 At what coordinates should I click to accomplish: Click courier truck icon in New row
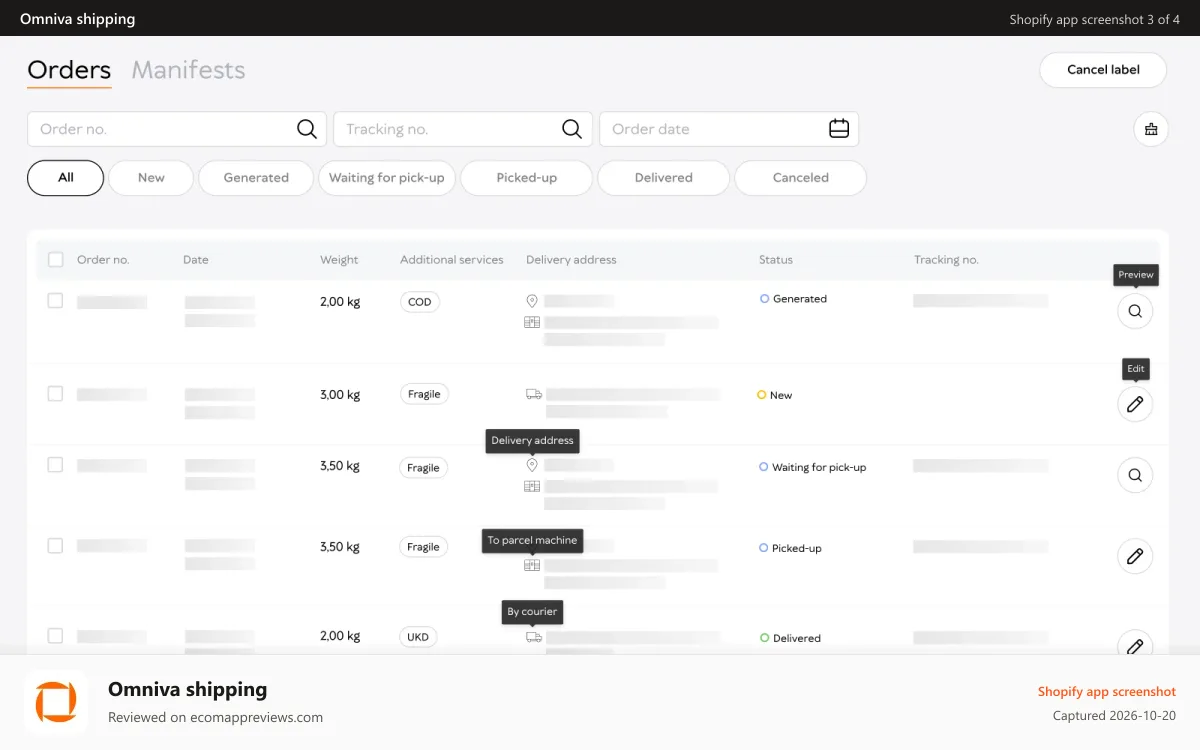pyautogui.click(x=534, y=394)
